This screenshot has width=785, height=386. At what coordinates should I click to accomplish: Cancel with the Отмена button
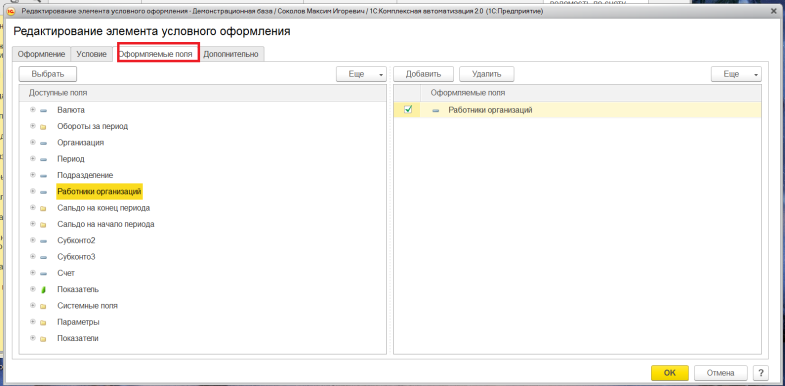pyautogui.click(x=720, y=373)
